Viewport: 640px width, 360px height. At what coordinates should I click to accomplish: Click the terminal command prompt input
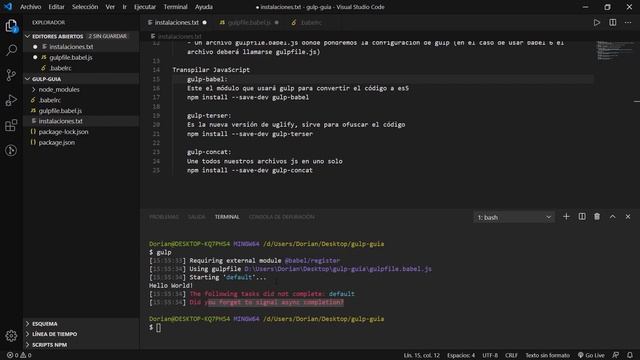point(159,327)
